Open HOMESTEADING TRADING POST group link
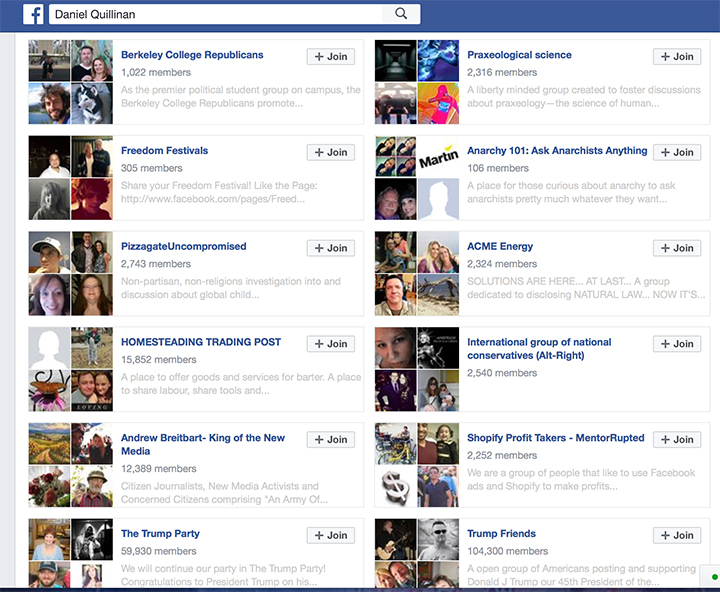Image resolution: width=720 pixels, height=592 pixels. (201, 342)
